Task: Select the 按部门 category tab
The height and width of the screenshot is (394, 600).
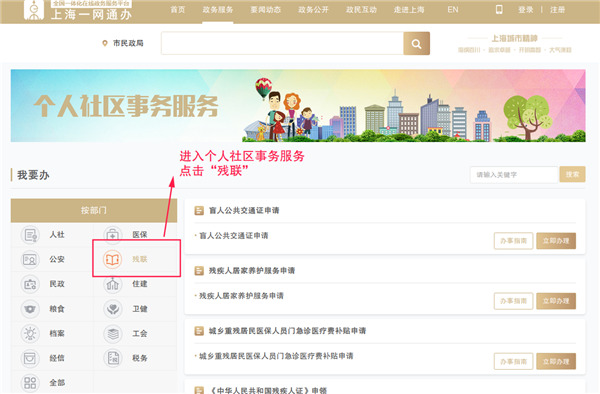Action: 94,210
